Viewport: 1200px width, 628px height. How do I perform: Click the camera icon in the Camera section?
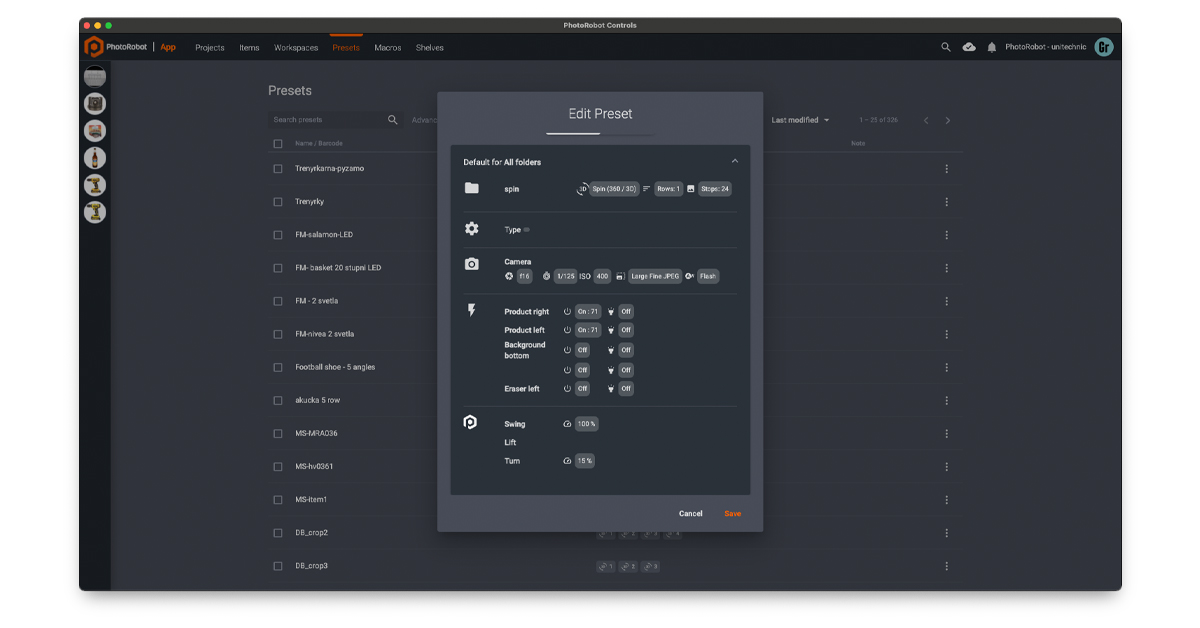tap(471, 263)
